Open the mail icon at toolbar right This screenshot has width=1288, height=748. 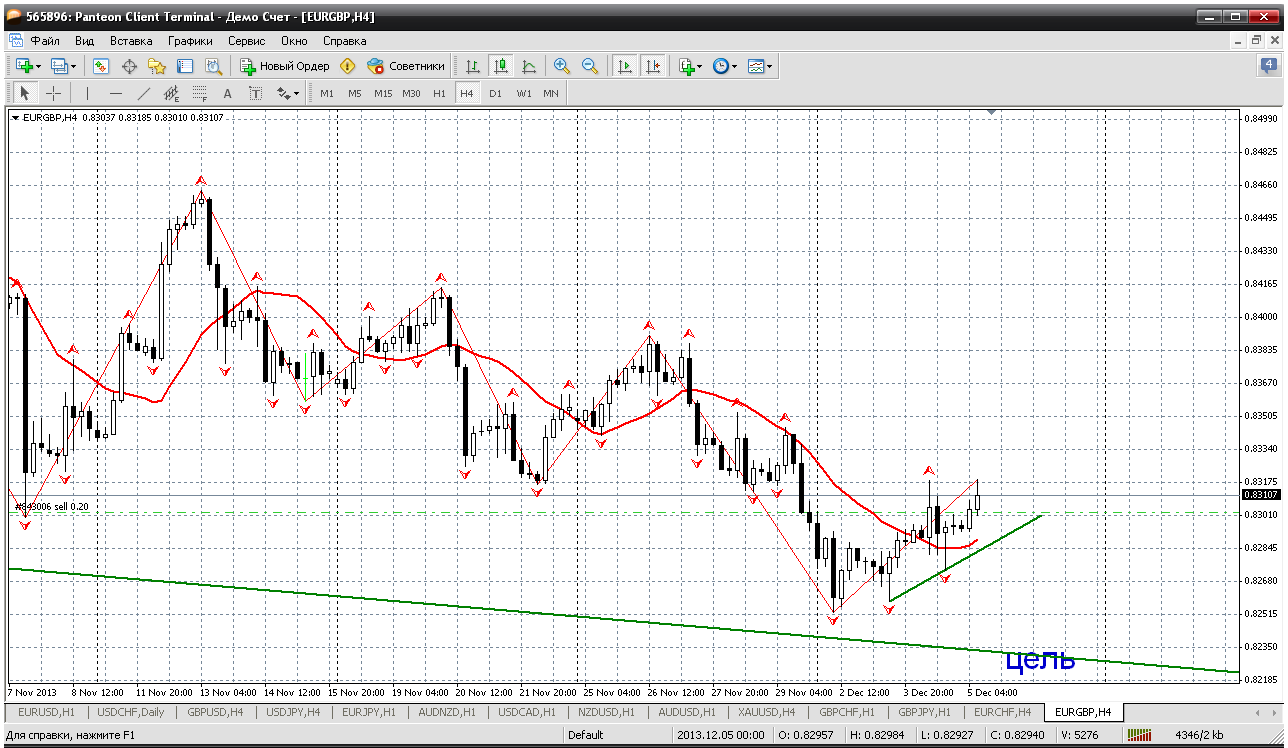pyautogui.click(x=1268, y=66)
